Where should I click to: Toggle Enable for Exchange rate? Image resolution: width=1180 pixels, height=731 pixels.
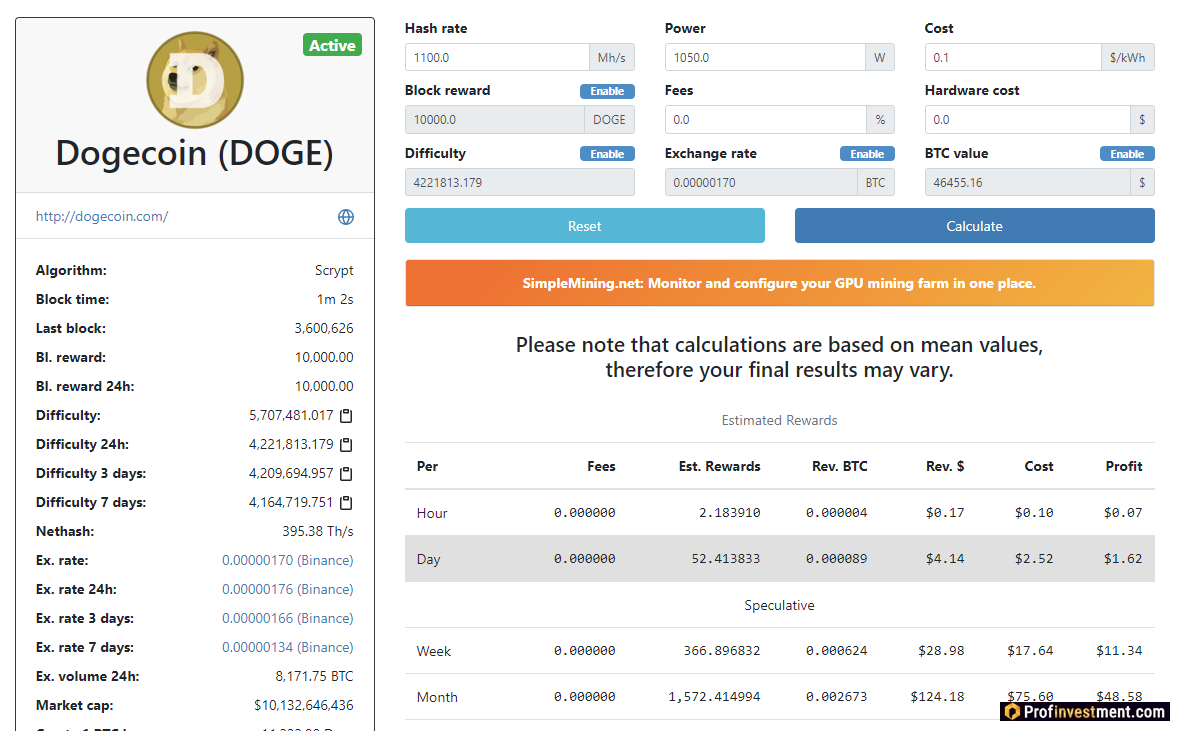click(x=867, y=154)
